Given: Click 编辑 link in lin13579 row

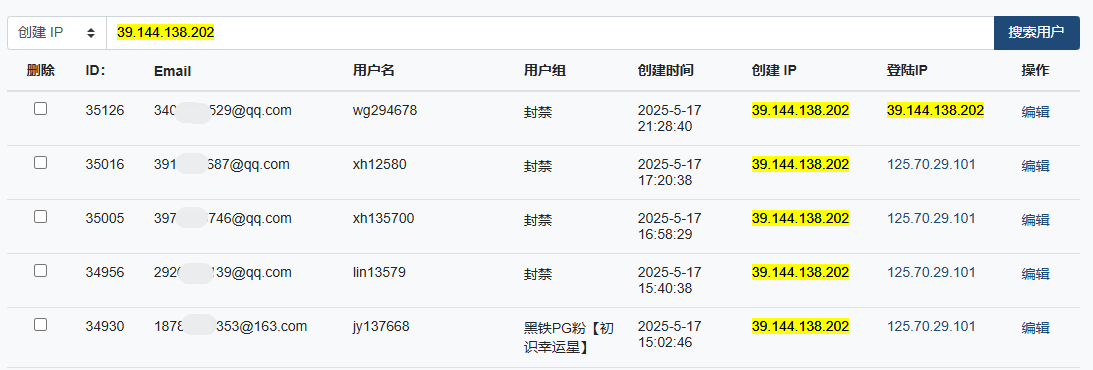Looking at the screenshot, I should pos(1035,274).
